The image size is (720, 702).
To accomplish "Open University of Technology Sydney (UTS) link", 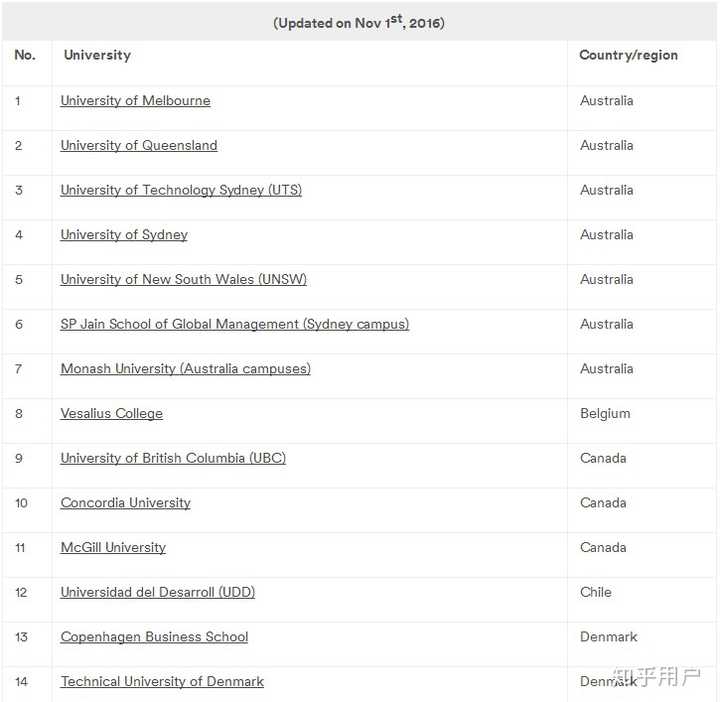I will pos(181,190).
